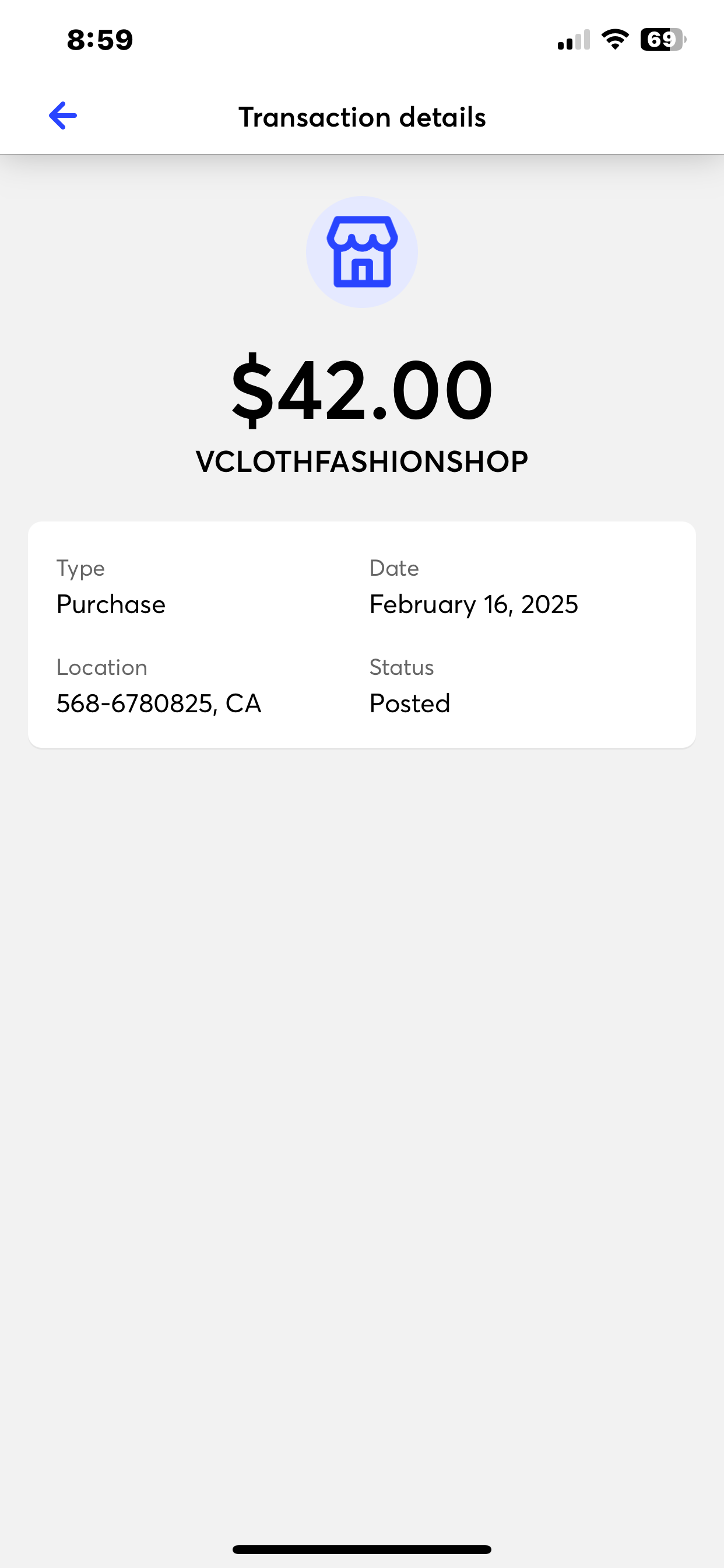The height and width of the screenshot is (1568, 724).
Task: Tap the Purchase type value
Action: (111, 604)
